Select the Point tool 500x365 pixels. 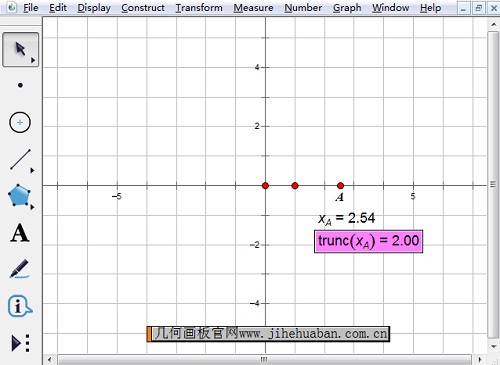pos(20,85)
